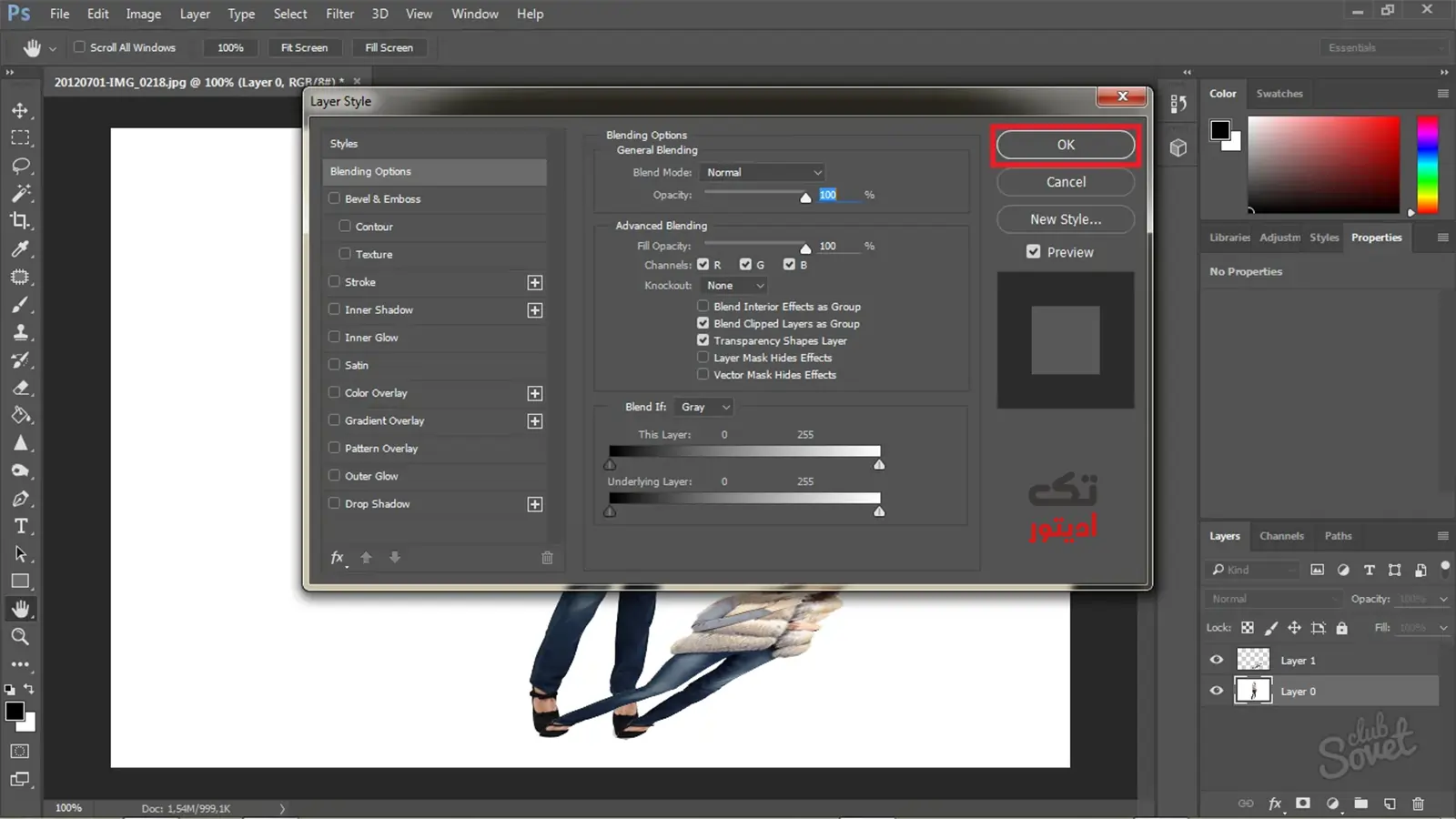Click the rainbow hue slider in Color panel
1456x819 pixels.
tap(1428, 165)
